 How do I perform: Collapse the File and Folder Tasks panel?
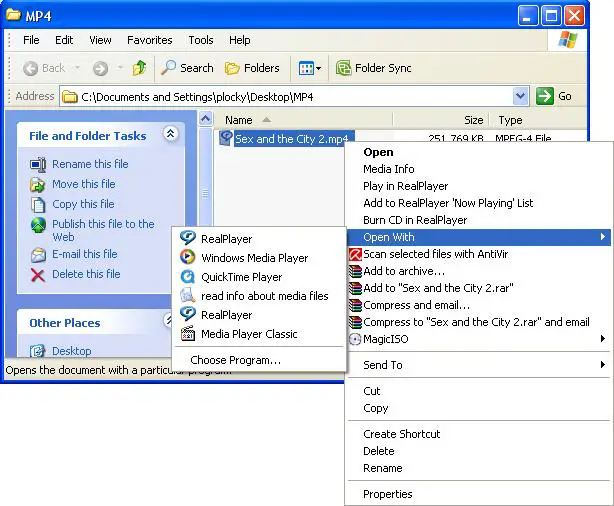coord(170,134)
